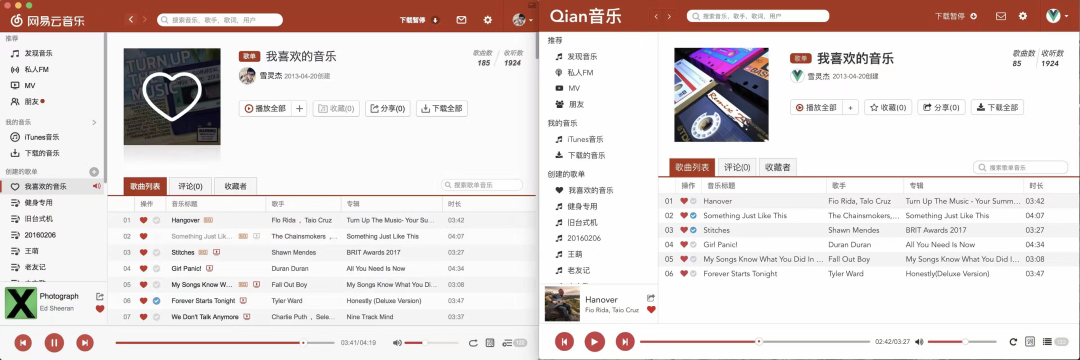Go to previous track in Qian音乐 player

564,341
